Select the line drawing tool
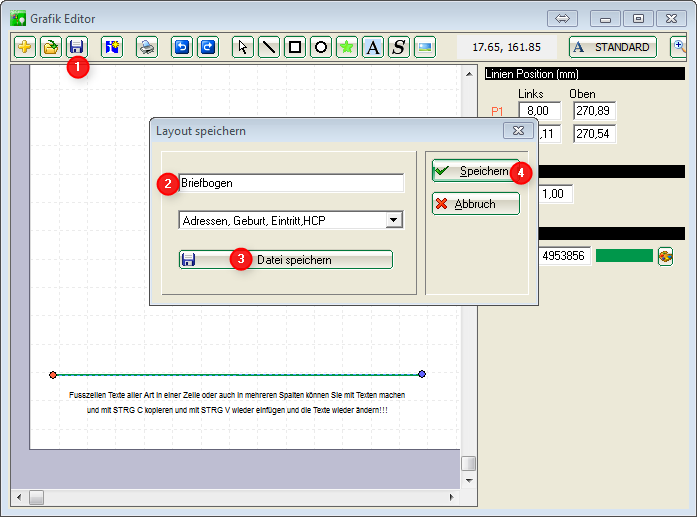The height and width of the screenshot is (517, 697). click(x=269, y=47)
